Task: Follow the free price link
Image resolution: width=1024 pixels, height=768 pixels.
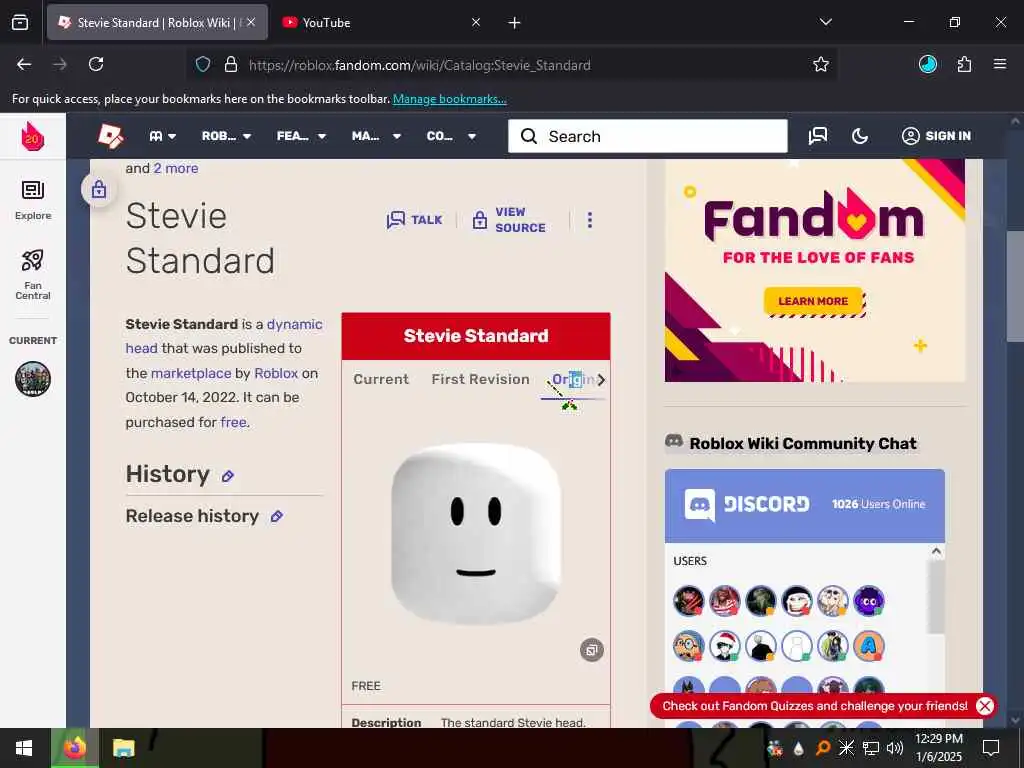Action: (x=233, y=423)
